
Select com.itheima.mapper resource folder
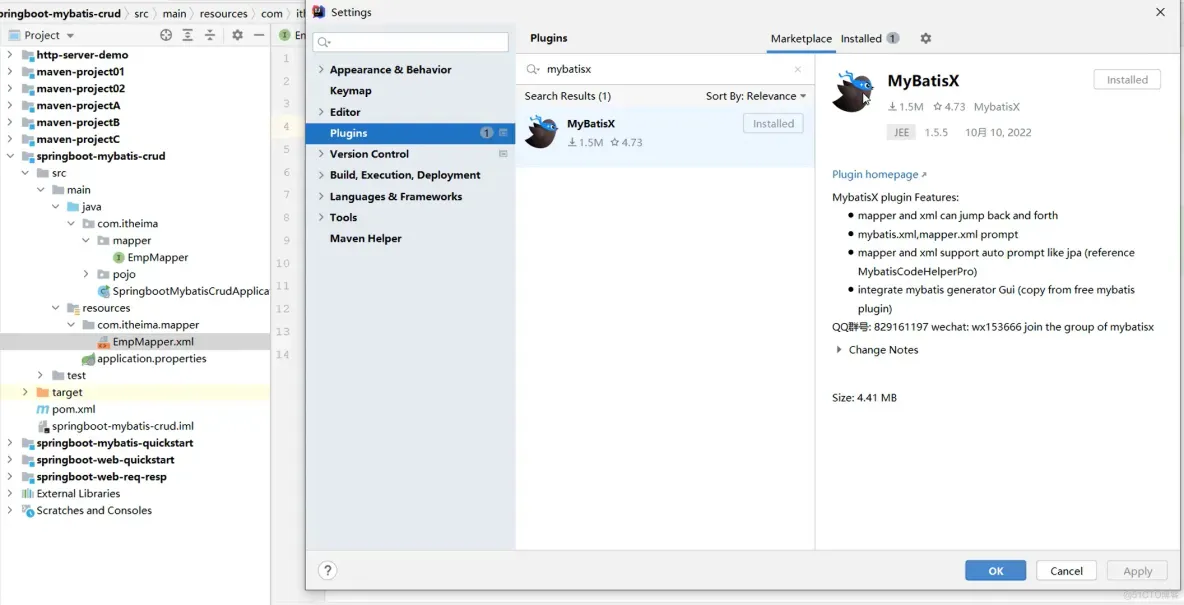click(148, 326)
